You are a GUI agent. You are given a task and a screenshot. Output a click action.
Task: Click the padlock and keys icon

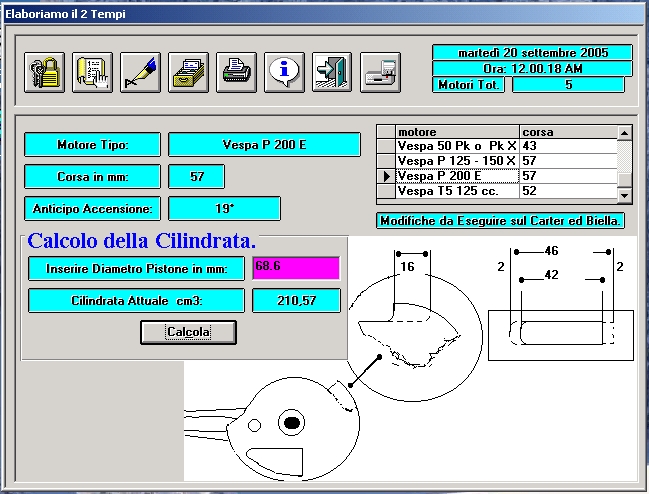[44, 72]
